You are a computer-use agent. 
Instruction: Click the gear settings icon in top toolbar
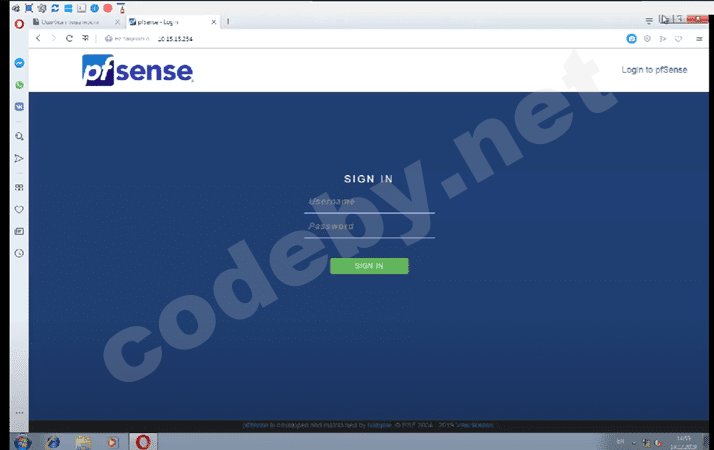coord(42,8)
